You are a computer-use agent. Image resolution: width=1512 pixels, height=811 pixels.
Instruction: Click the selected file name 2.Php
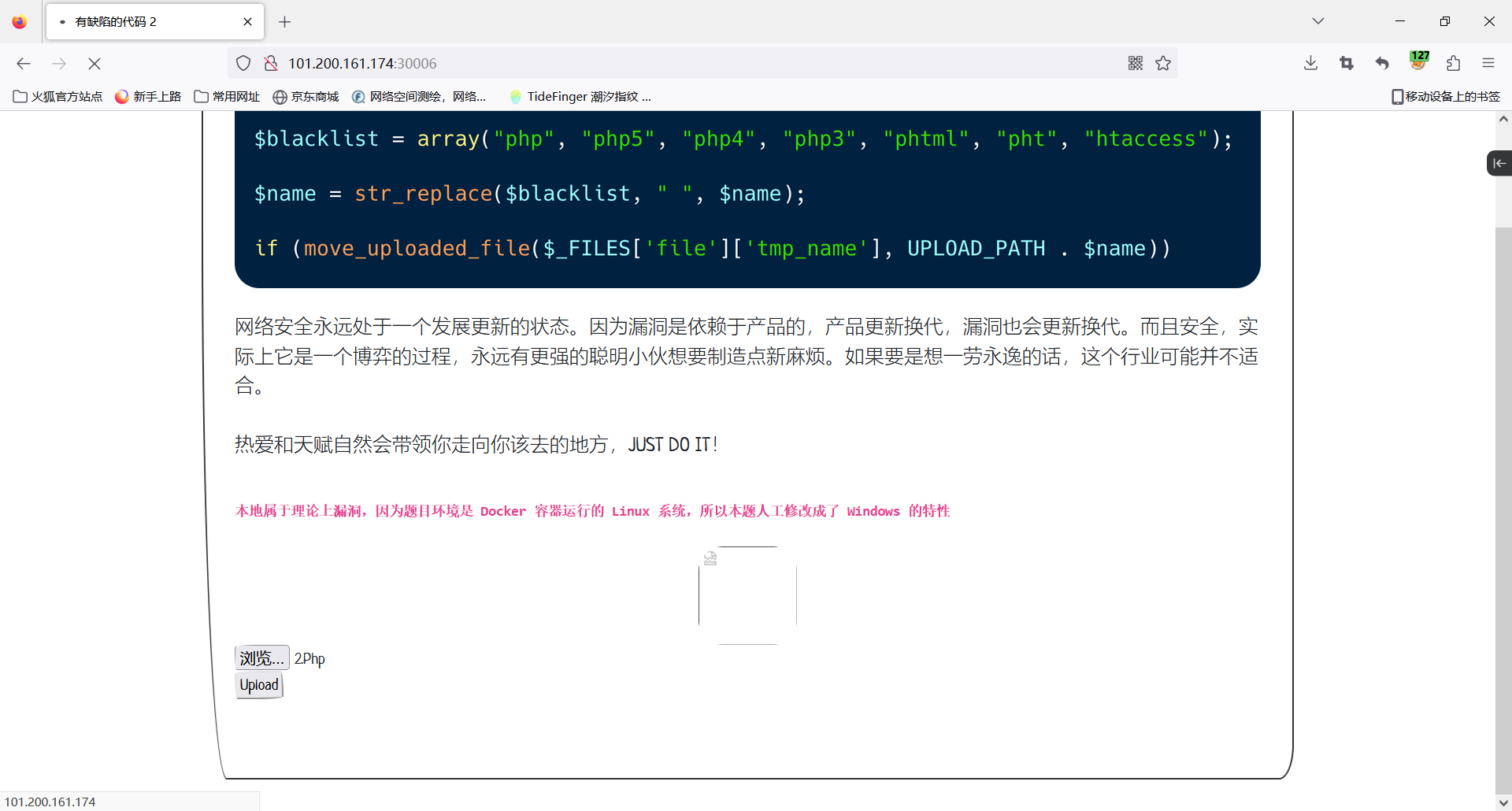(309, 659)
